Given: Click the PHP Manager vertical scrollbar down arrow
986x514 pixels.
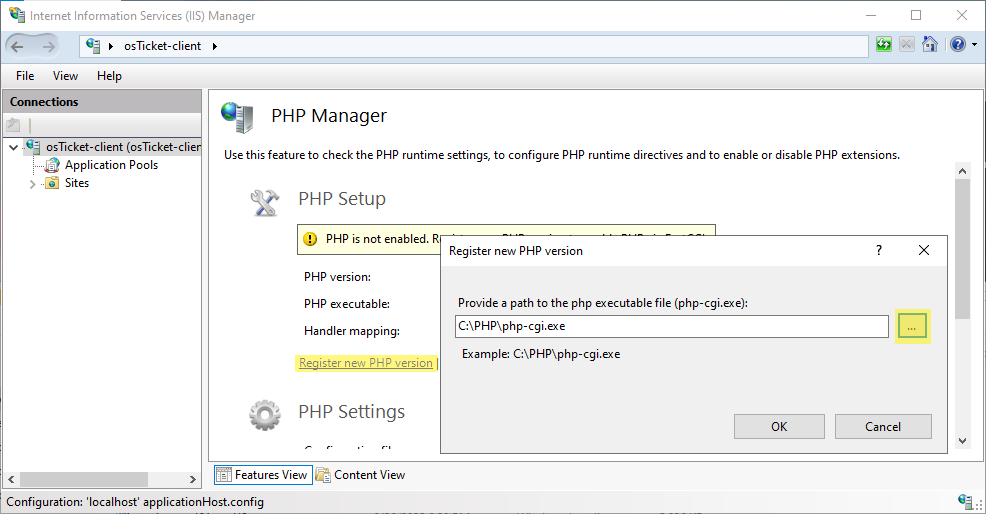Looking at the screenshot, I should (962, 441).
